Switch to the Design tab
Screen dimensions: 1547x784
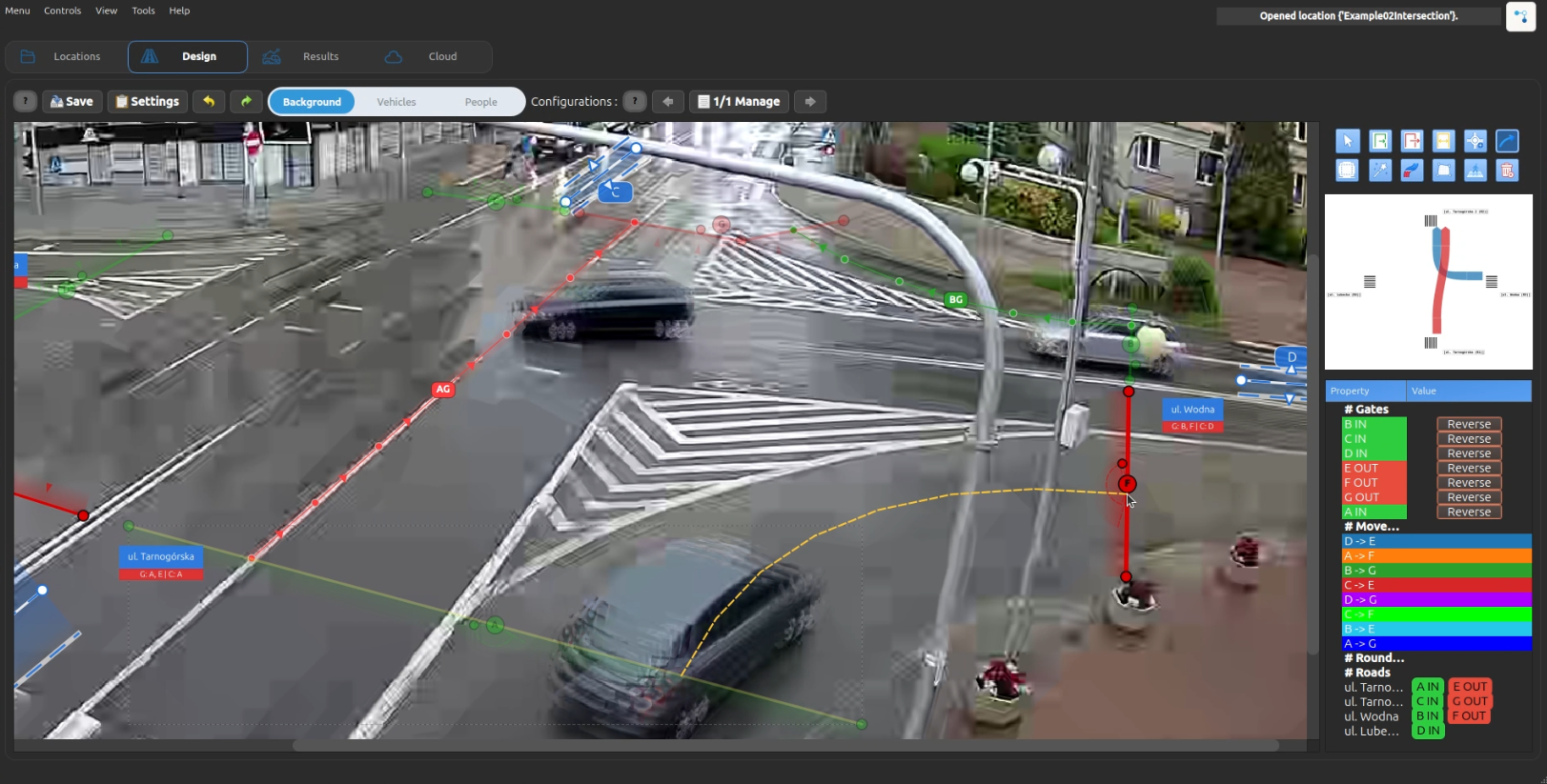pos(188,56)
